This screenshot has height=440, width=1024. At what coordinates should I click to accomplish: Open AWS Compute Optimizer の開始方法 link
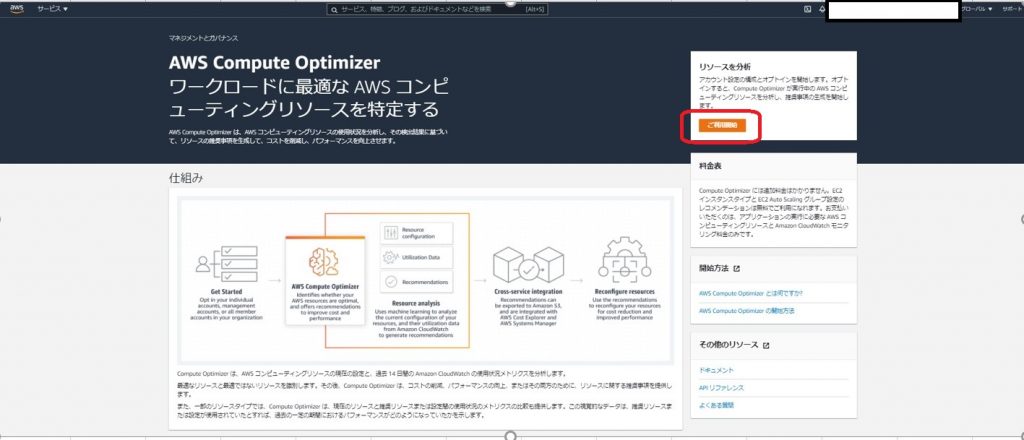(x=746, y=311)
